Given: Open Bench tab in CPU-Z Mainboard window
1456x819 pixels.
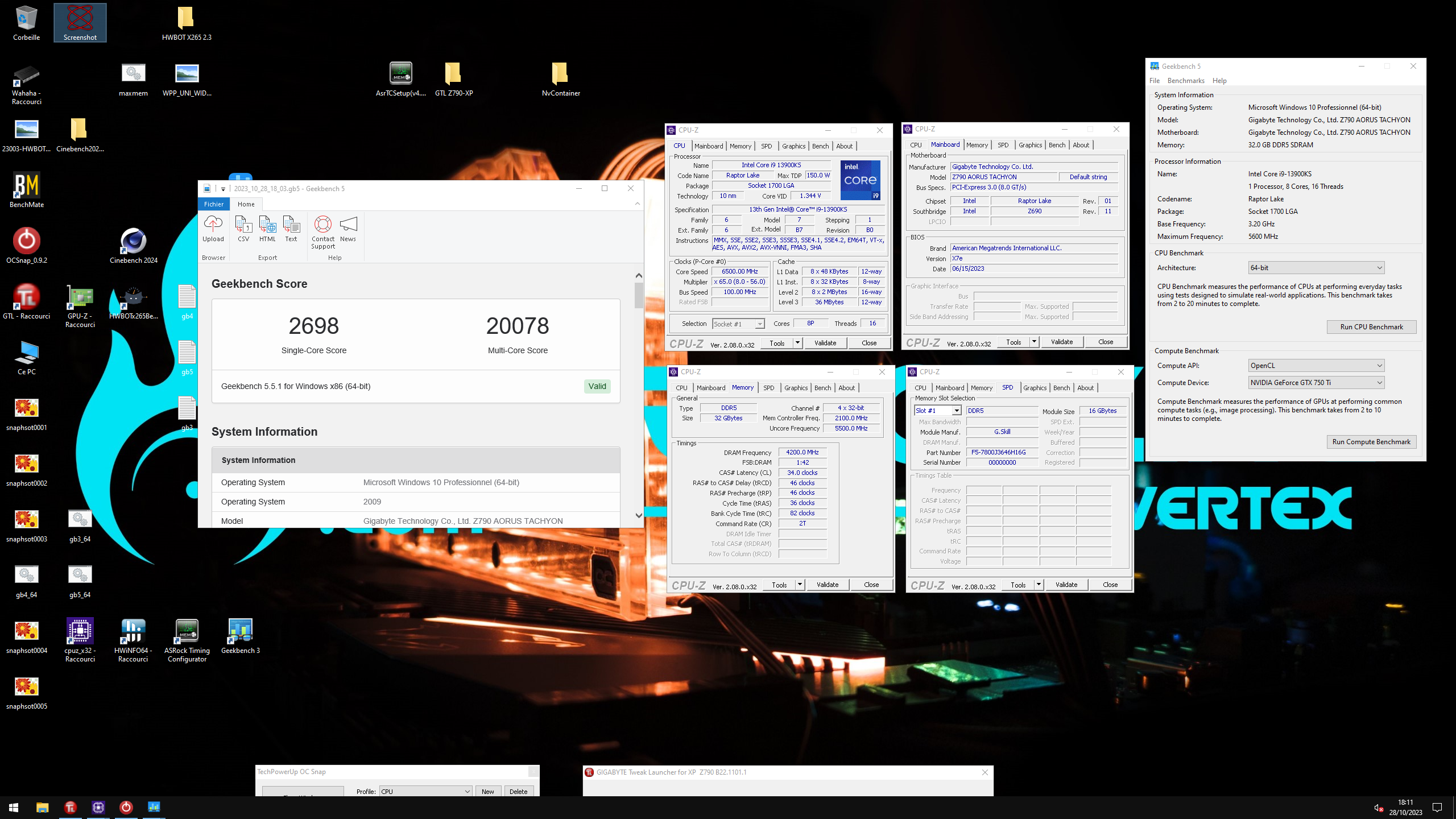Looking at the screenshot, I should click(x=1057, y=145).
